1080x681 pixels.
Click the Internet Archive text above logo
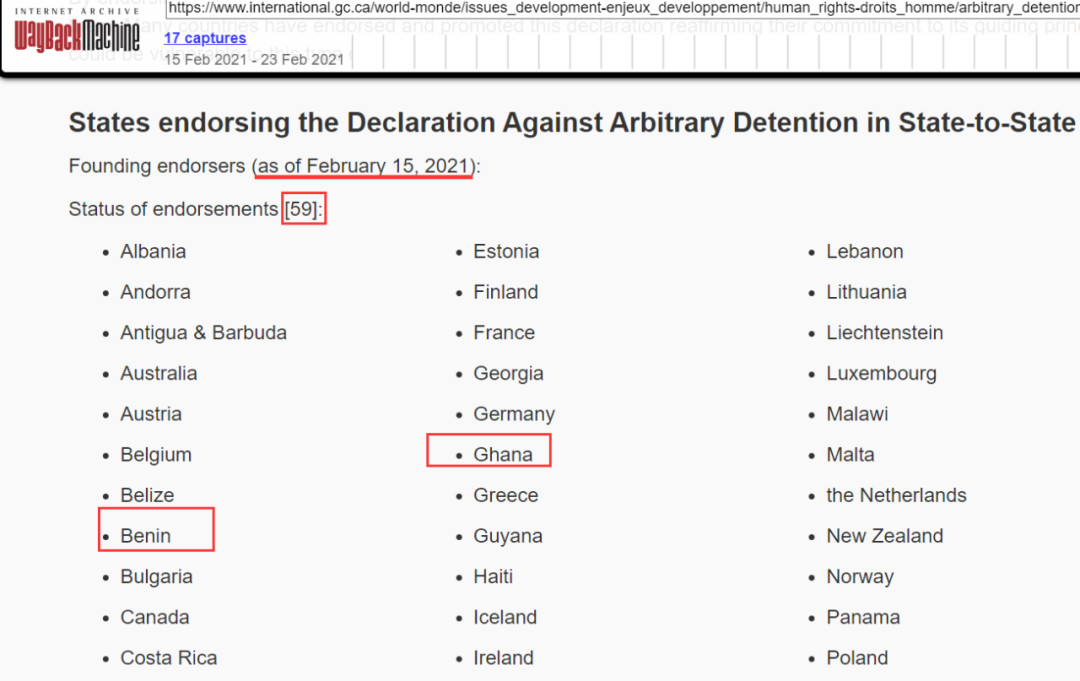click(x=77, y=11)
